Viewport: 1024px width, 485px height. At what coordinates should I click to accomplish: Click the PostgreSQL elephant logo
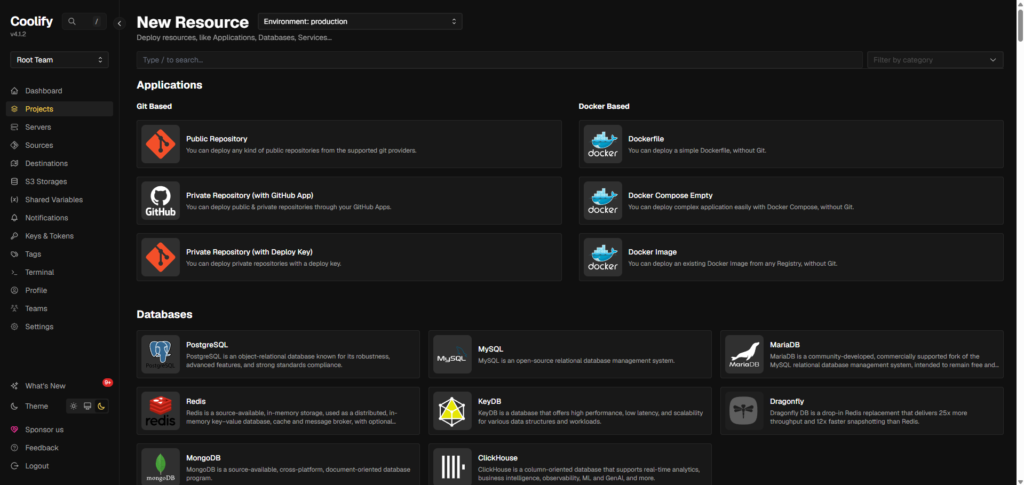point(160,354)
